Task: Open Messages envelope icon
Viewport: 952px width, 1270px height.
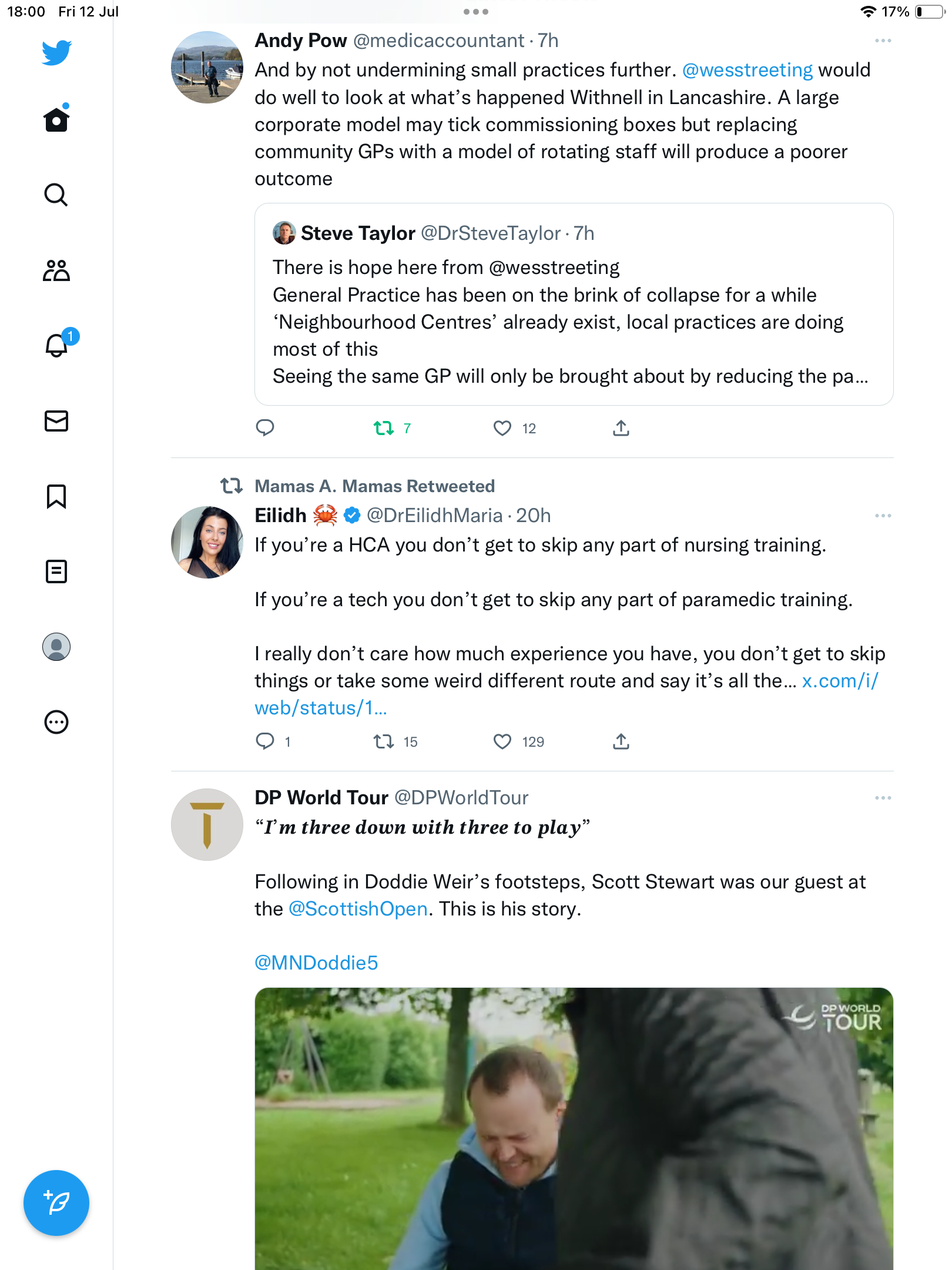Action: point(56,421)
